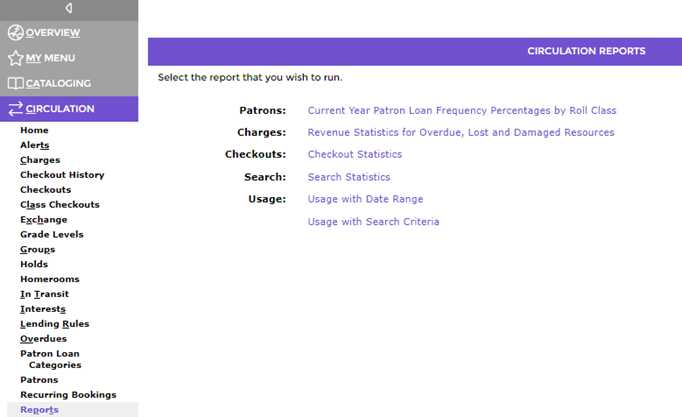This screenshot has height=417, width=682.
Task: Click the 'Checkouts:' row label
Action: pyautogui.click(x=255, y=154)
